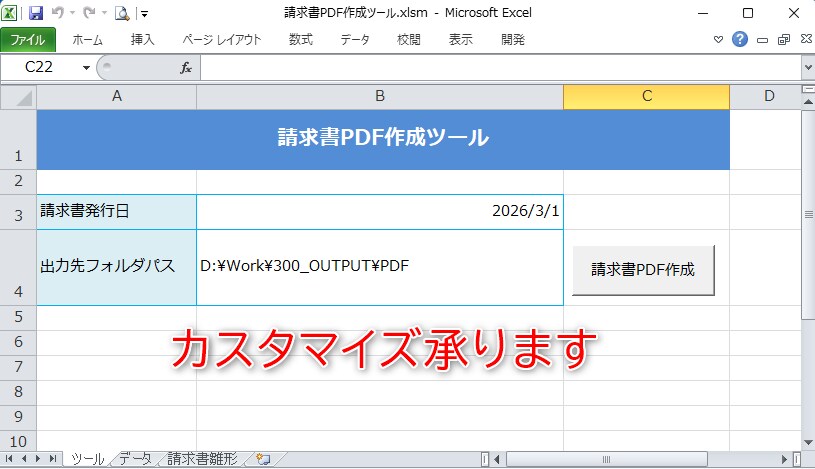Open the 校閲 ribbon tab
Viewport: 815px width, 469px height.
(409, 40)
